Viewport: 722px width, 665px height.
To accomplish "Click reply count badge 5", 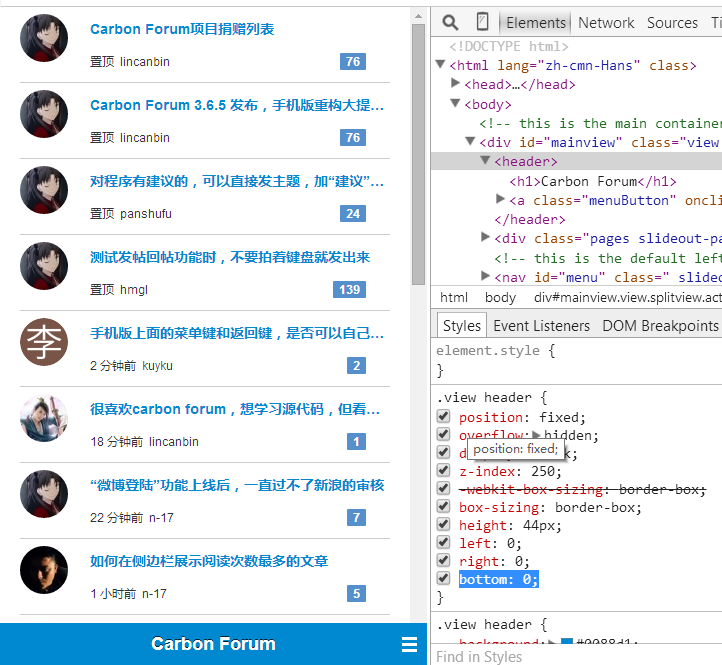I will coord(356,594).
